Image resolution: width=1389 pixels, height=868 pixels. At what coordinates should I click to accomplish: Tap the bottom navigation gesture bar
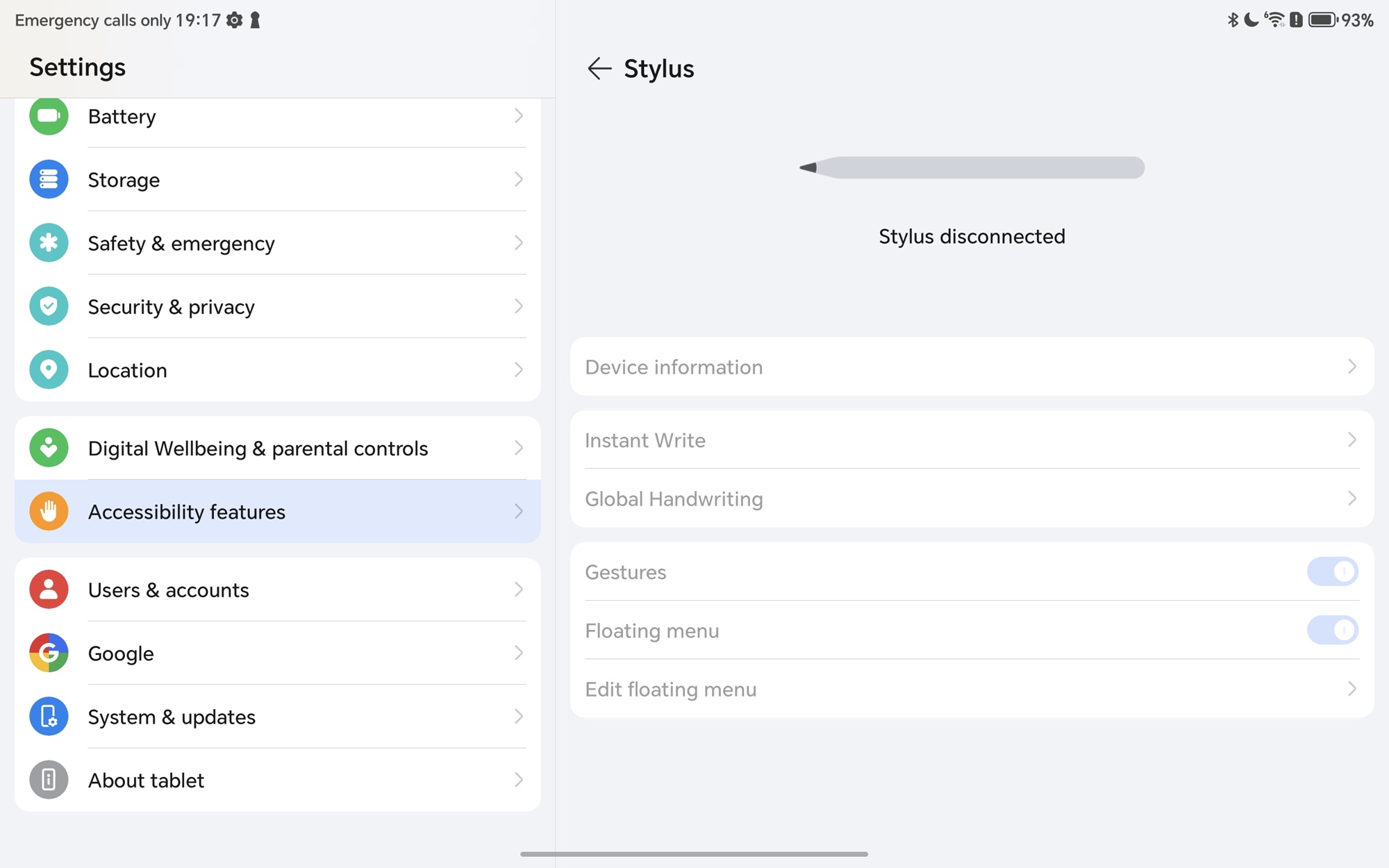tap(694, 854)
